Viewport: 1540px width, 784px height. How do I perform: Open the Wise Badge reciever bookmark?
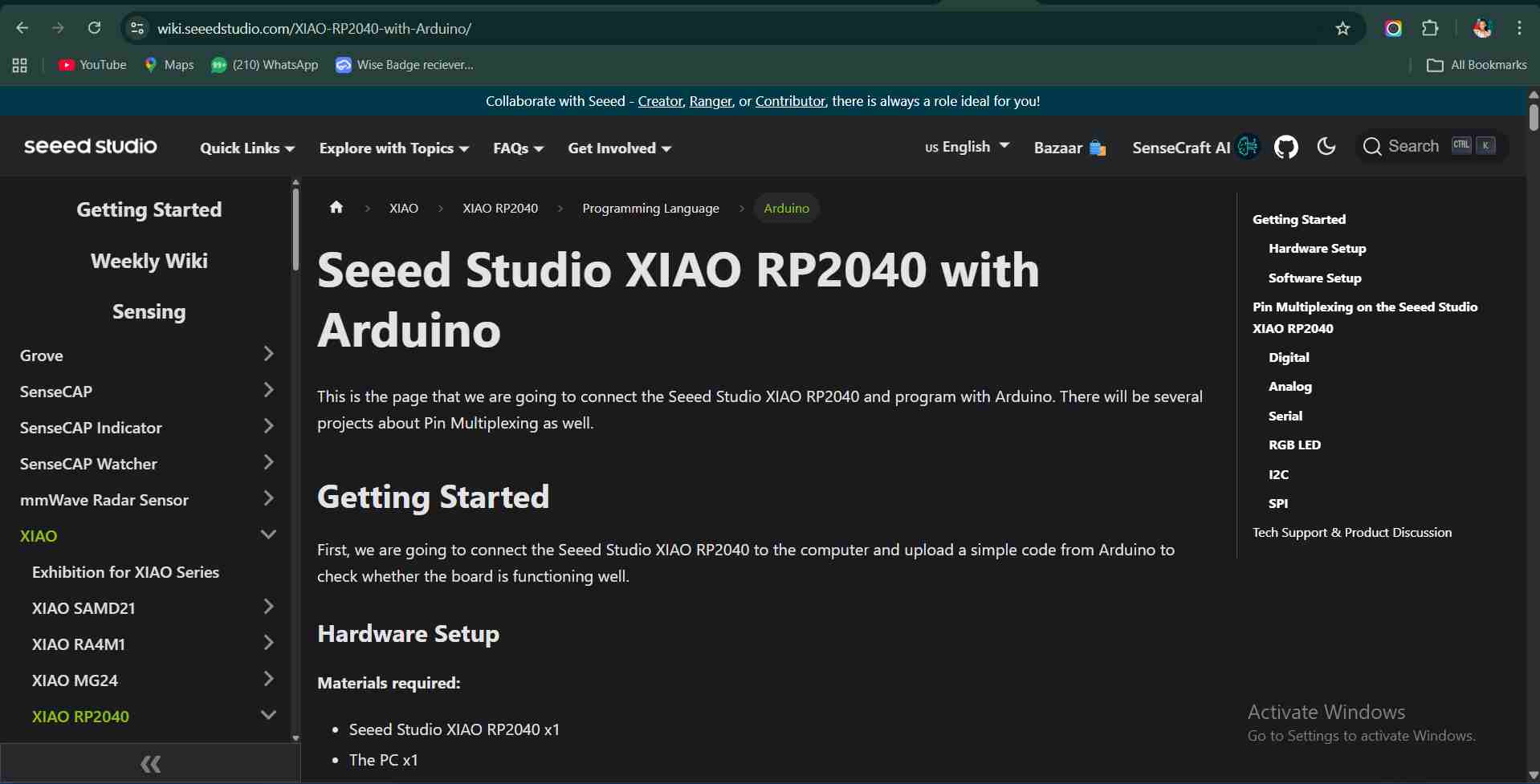(405, 65)
